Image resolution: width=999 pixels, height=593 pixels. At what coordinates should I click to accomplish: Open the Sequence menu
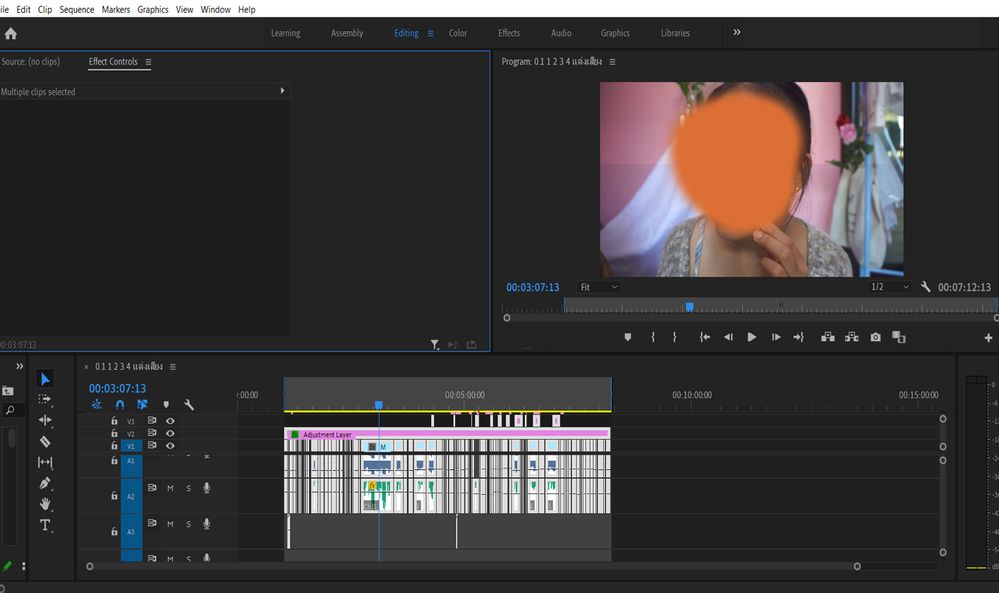click(76, 9)
